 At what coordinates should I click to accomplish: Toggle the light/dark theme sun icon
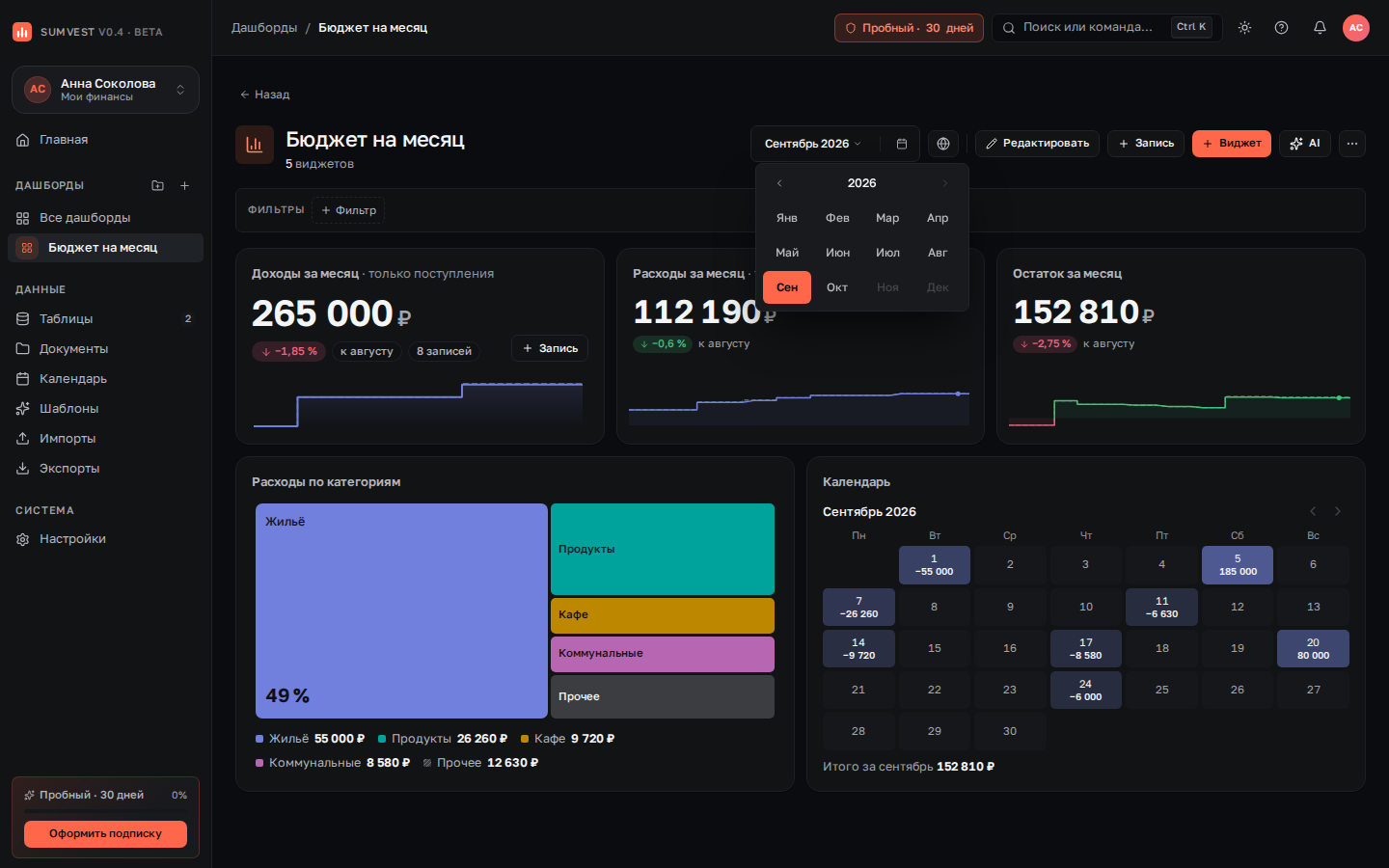pyautogui.click(x=1245, y=28)
